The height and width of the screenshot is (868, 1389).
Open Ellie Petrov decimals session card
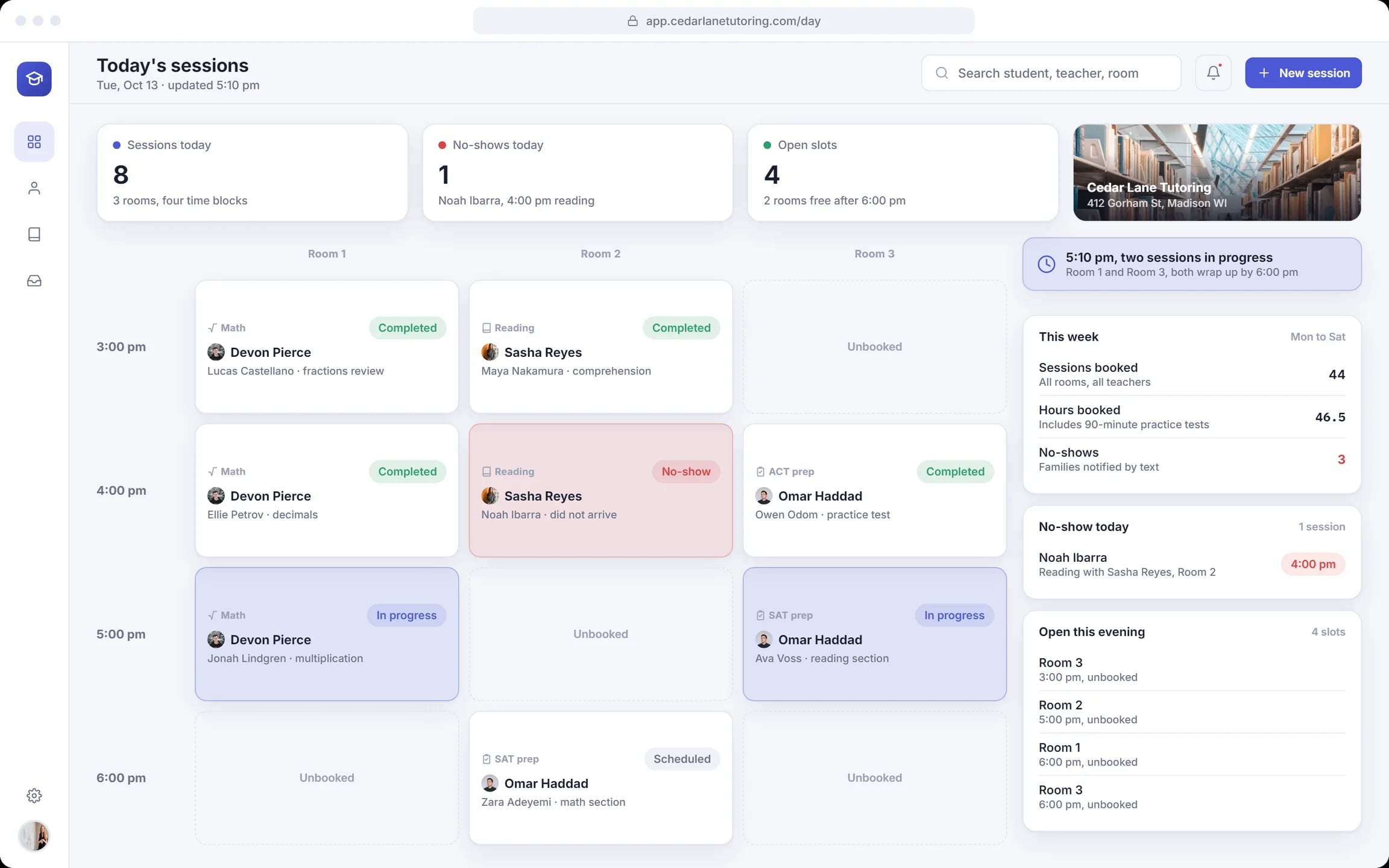(327, 490)
